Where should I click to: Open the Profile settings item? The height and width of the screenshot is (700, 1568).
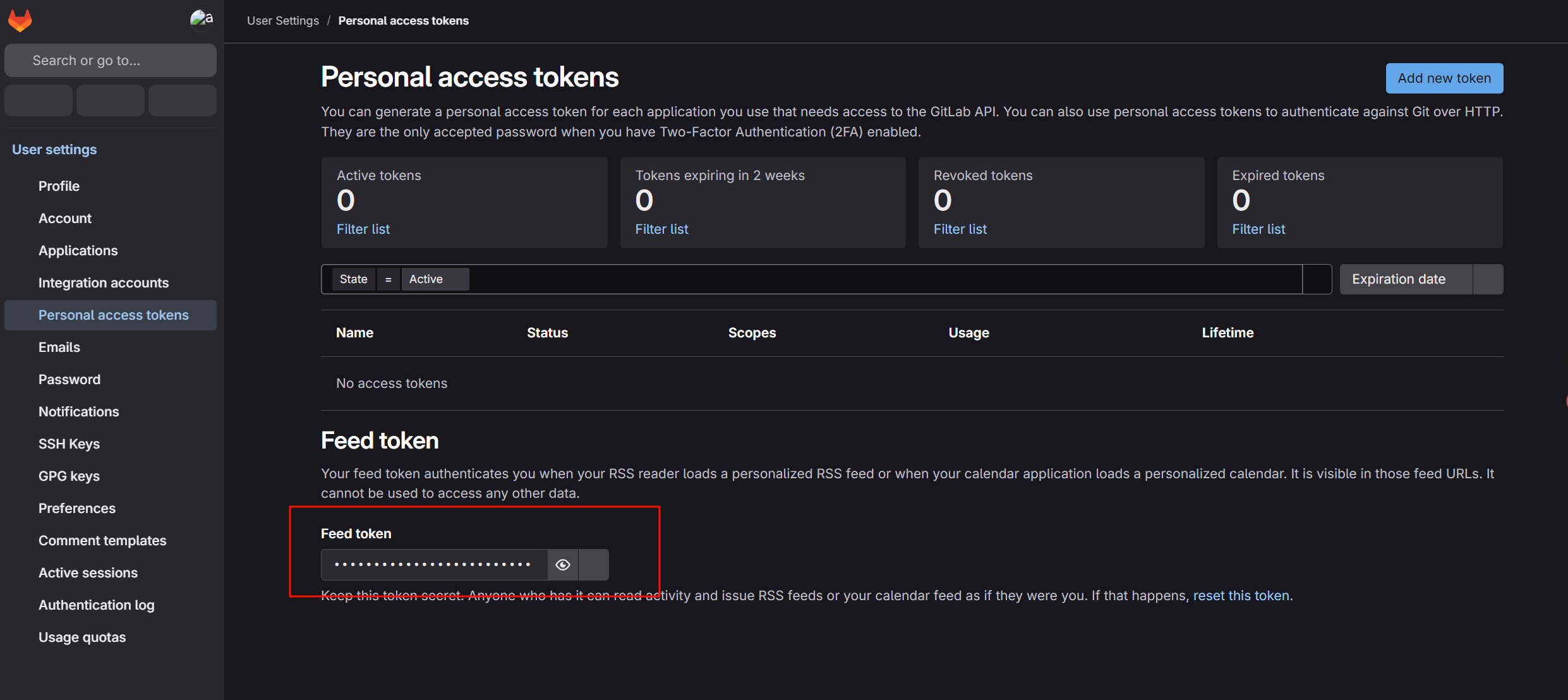(x=59, y=186)
